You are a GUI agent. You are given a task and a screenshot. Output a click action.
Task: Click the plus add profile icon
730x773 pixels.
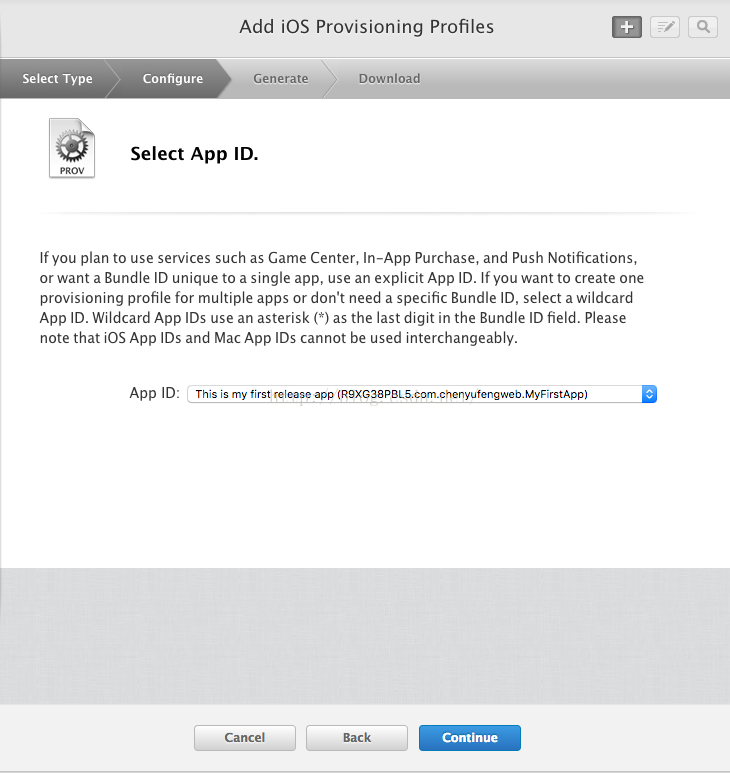(626, 27)
